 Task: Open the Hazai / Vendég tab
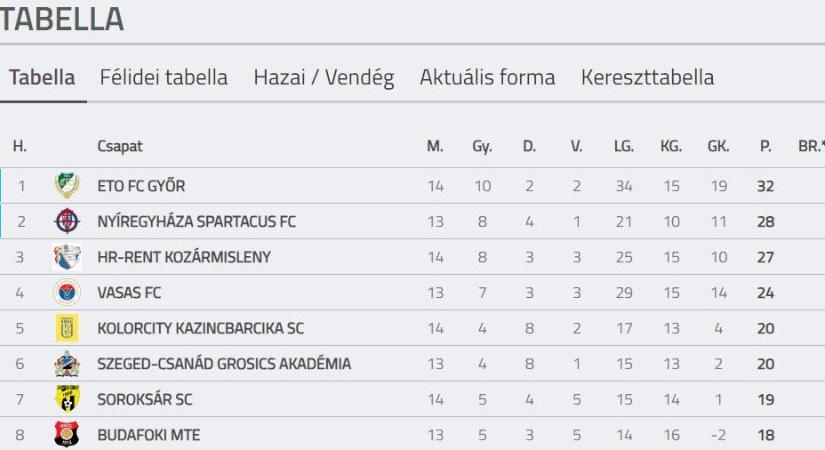click(324, 78)
